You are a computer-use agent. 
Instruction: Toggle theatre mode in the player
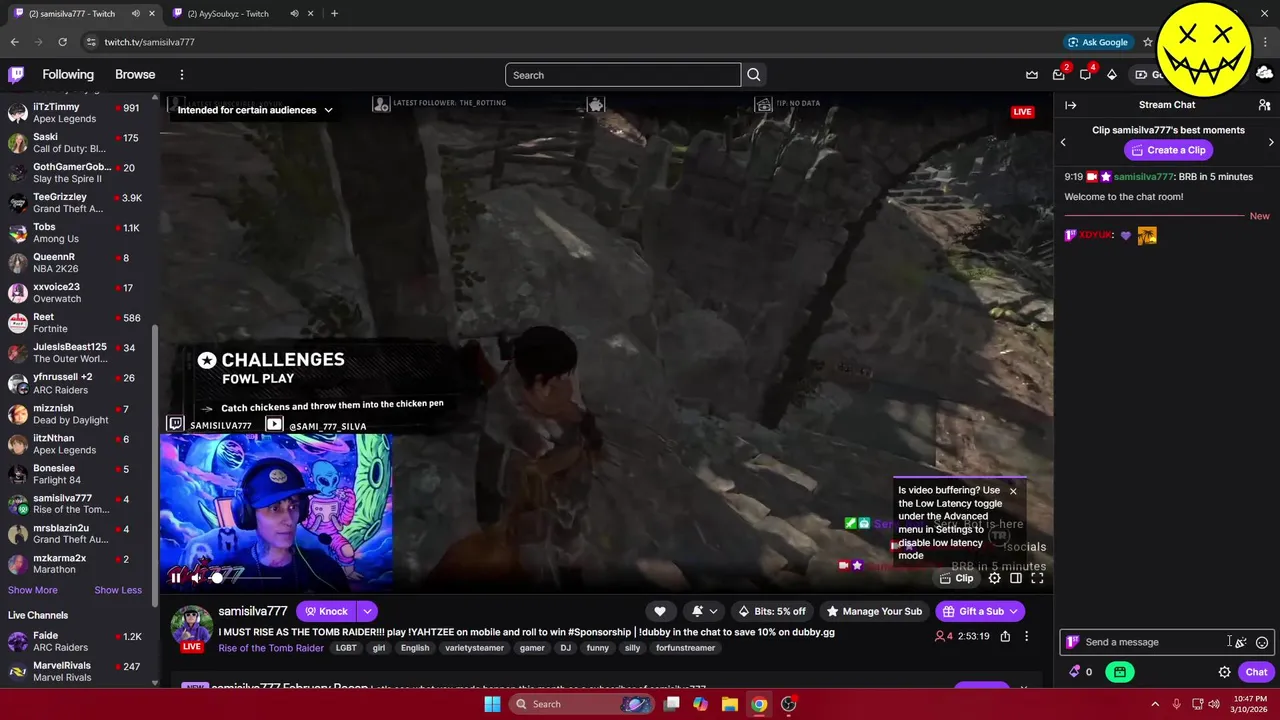click(x=1016, y=578)
